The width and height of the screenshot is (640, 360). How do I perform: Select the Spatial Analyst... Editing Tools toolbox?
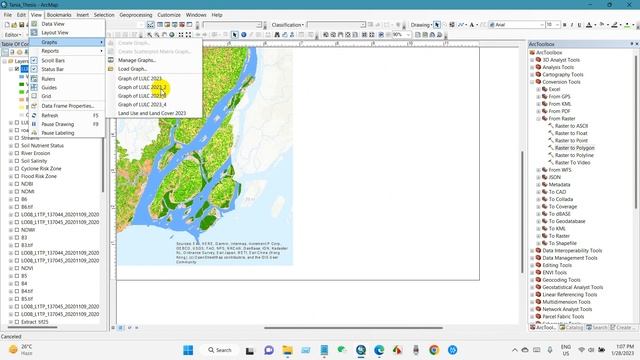[557, 265]
